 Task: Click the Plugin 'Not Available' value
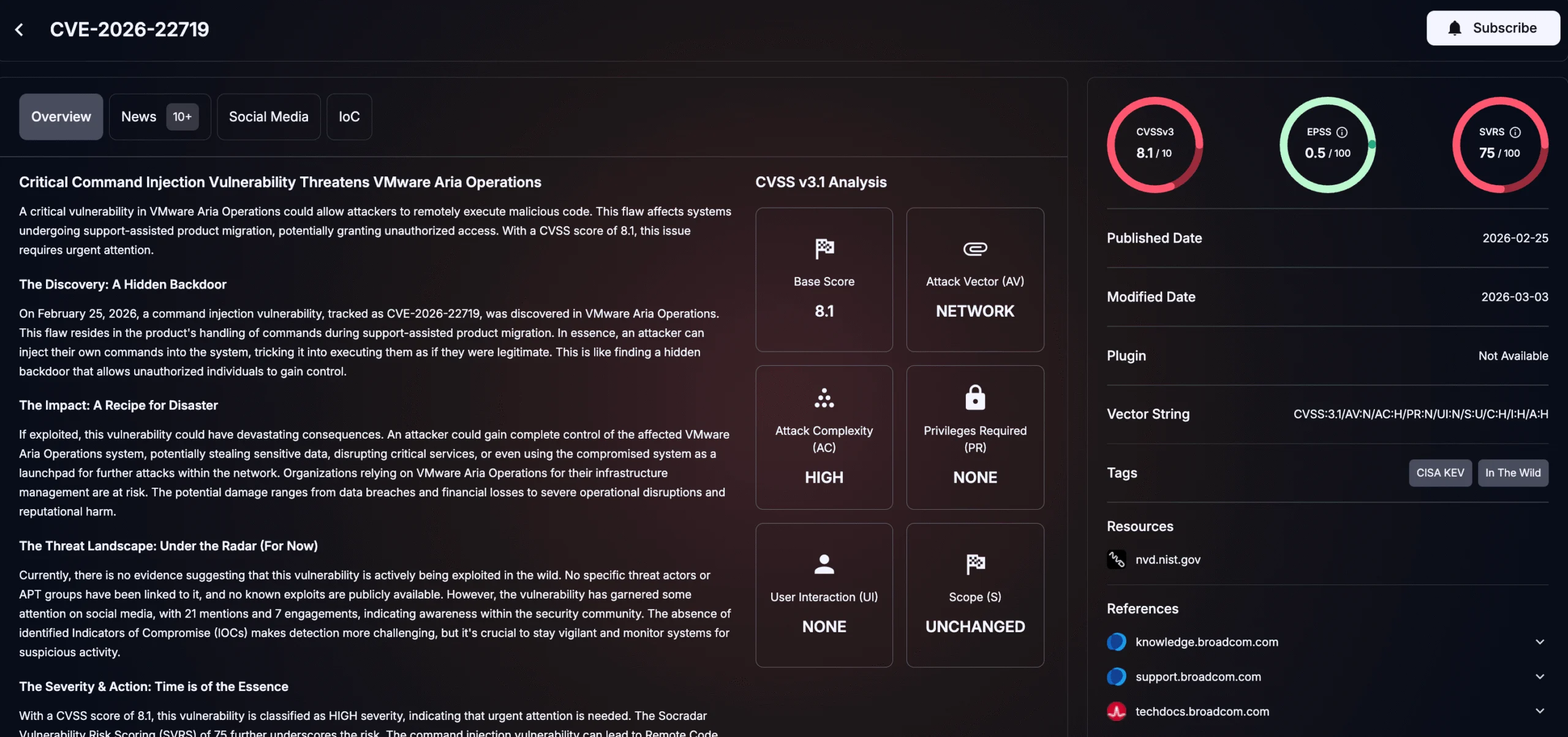point(1513,356)
